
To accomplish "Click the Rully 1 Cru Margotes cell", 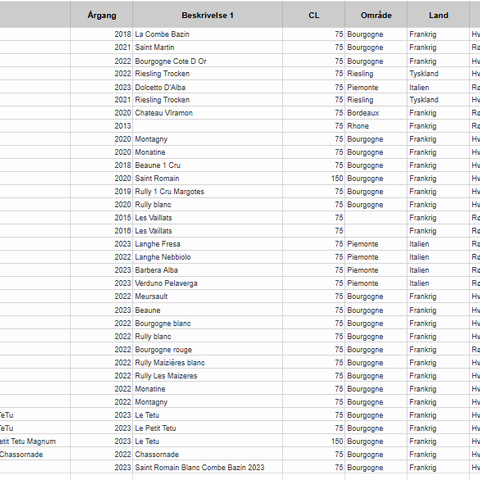I will coord(207,191).
